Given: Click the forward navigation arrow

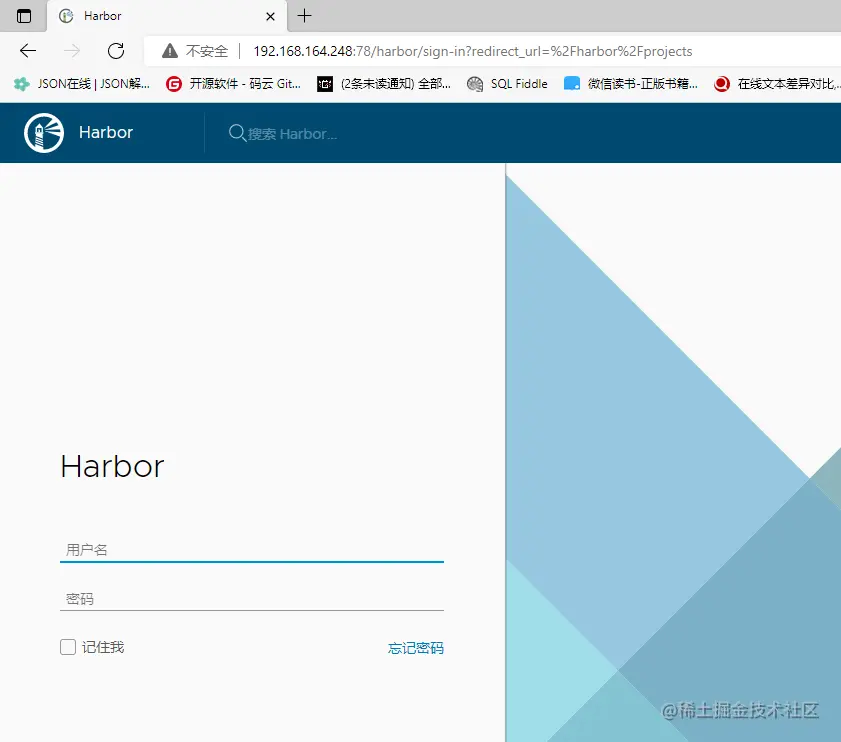Looking at the screenshot, I should pos(72,51).
